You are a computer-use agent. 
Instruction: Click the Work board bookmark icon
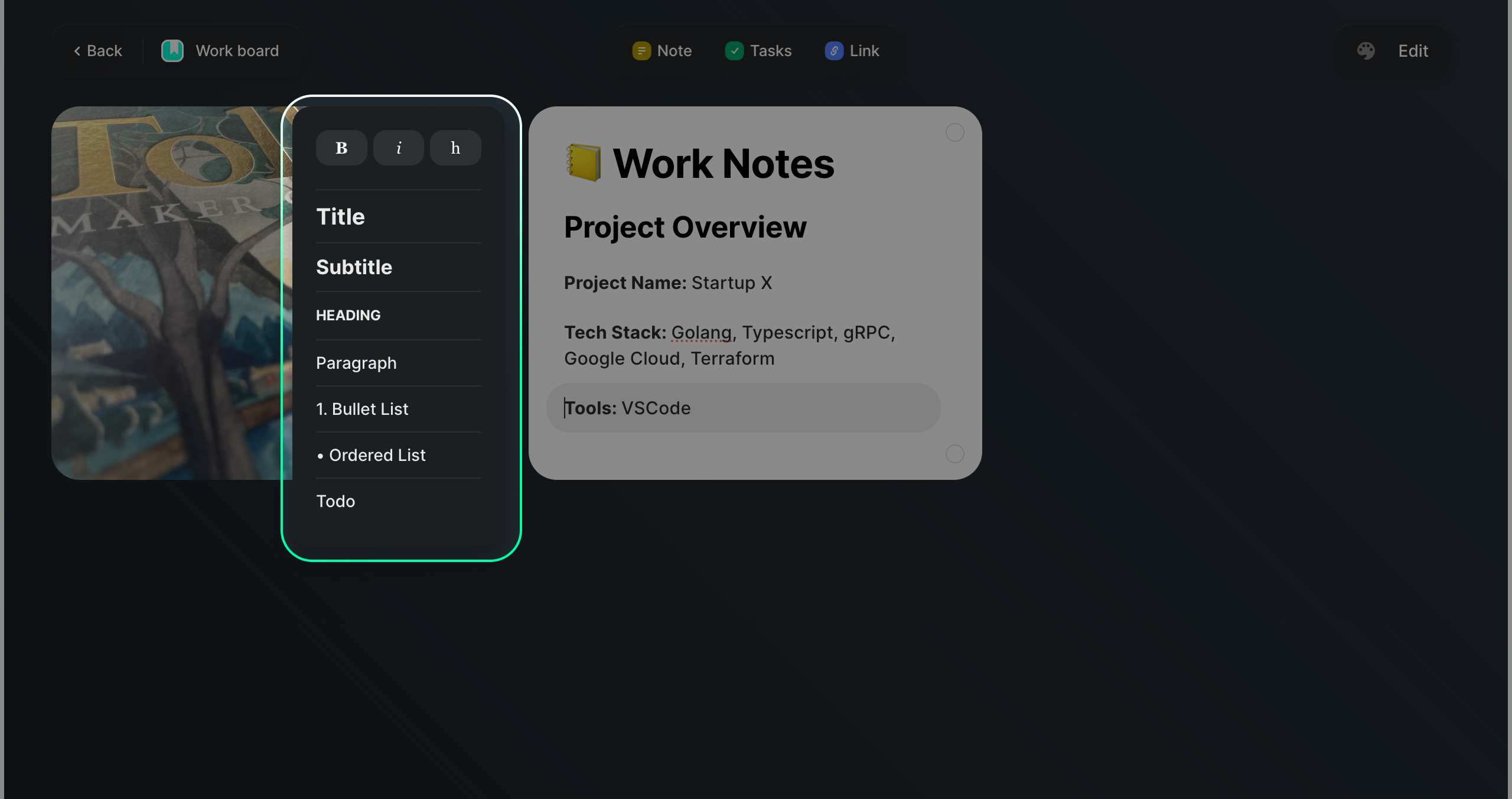coord(172,51)
